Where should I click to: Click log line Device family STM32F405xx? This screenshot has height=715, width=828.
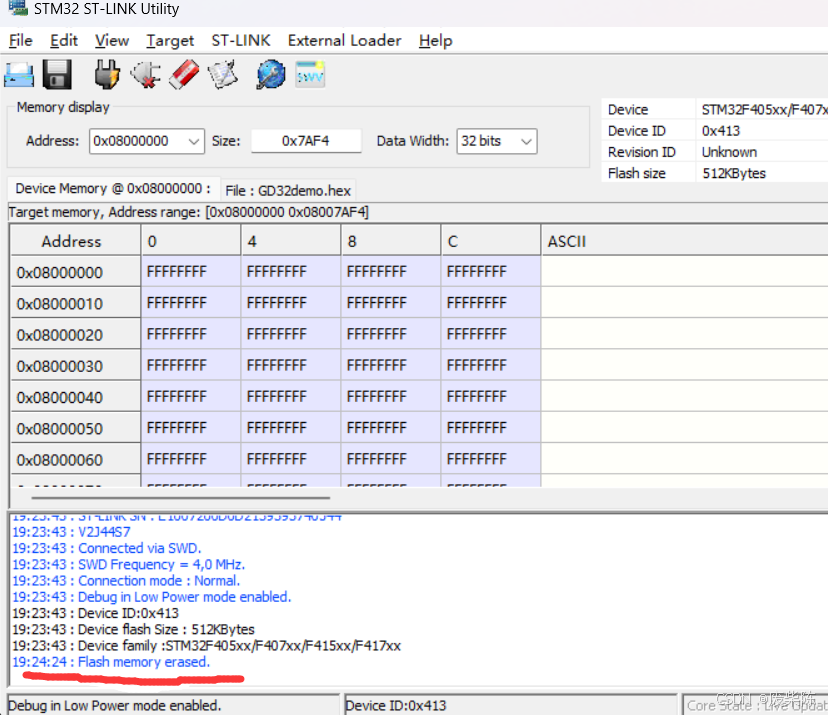[x=206, y=646]
